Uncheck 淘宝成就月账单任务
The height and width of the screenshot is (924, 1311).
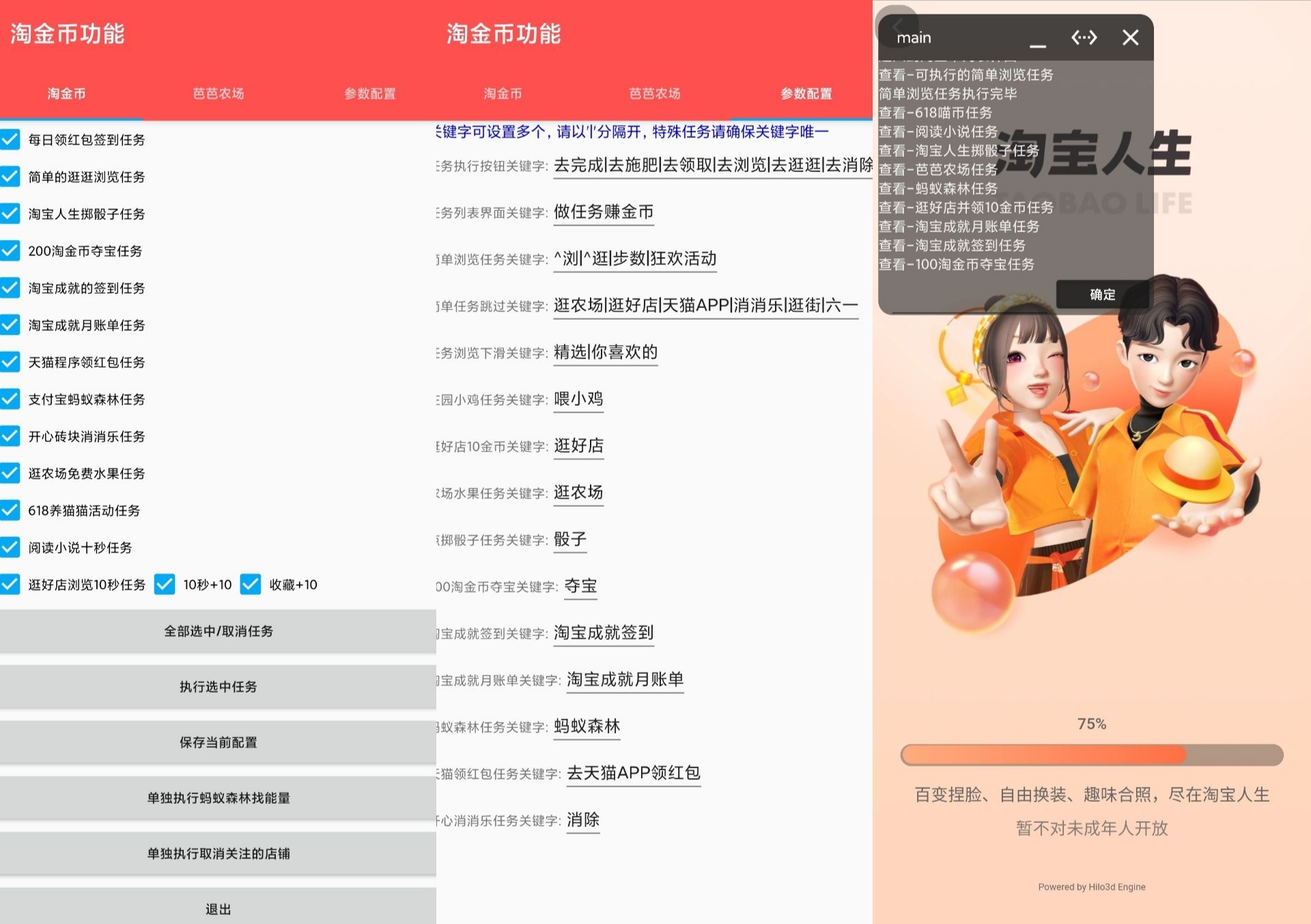(x=10, y=324)
